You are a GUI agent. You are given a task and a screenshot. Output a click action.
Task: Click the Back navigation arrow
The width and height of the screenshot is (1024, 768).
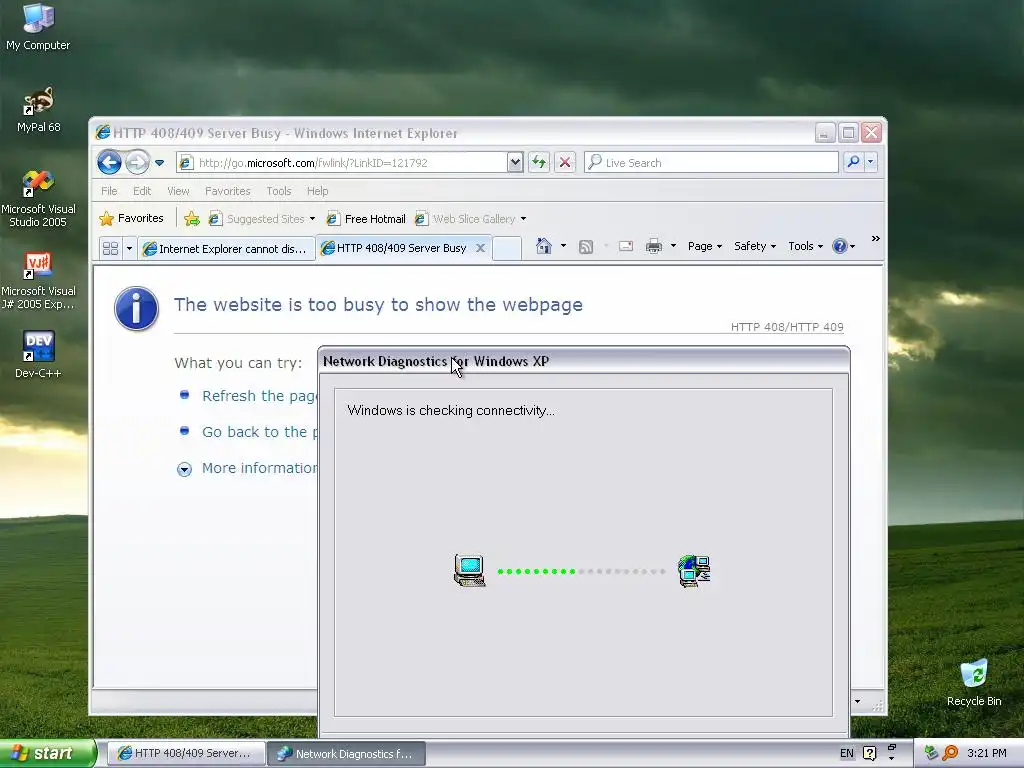[x=109, y=162]
